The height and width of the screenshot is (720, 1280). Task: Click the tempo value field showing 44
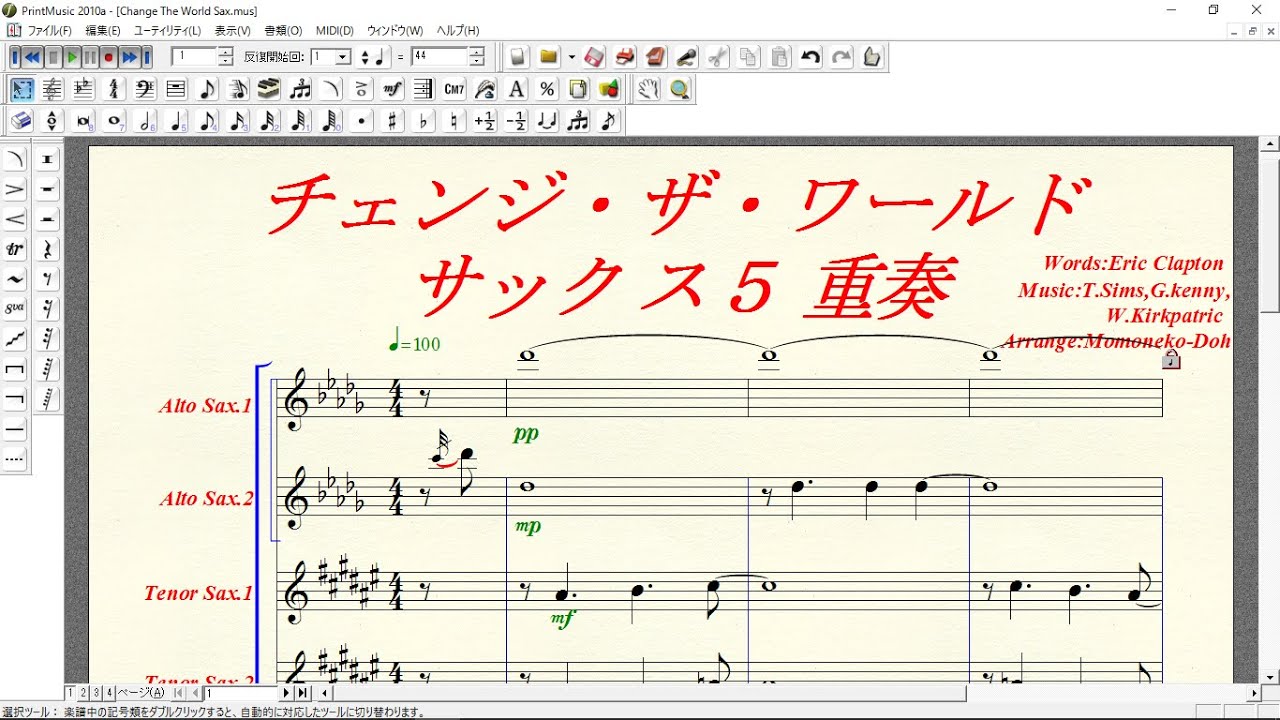[440, 57]
